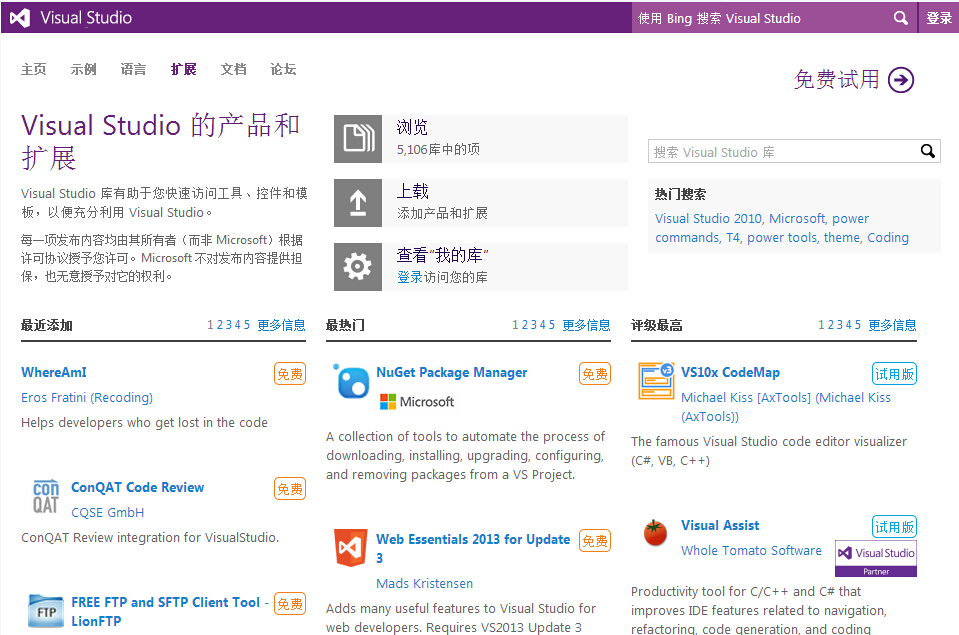Image resolution: width=959 pixels, height=635 pixels.
Task: Click 更多信息 in the 评级最高 section
Action: tap(892, 325)
